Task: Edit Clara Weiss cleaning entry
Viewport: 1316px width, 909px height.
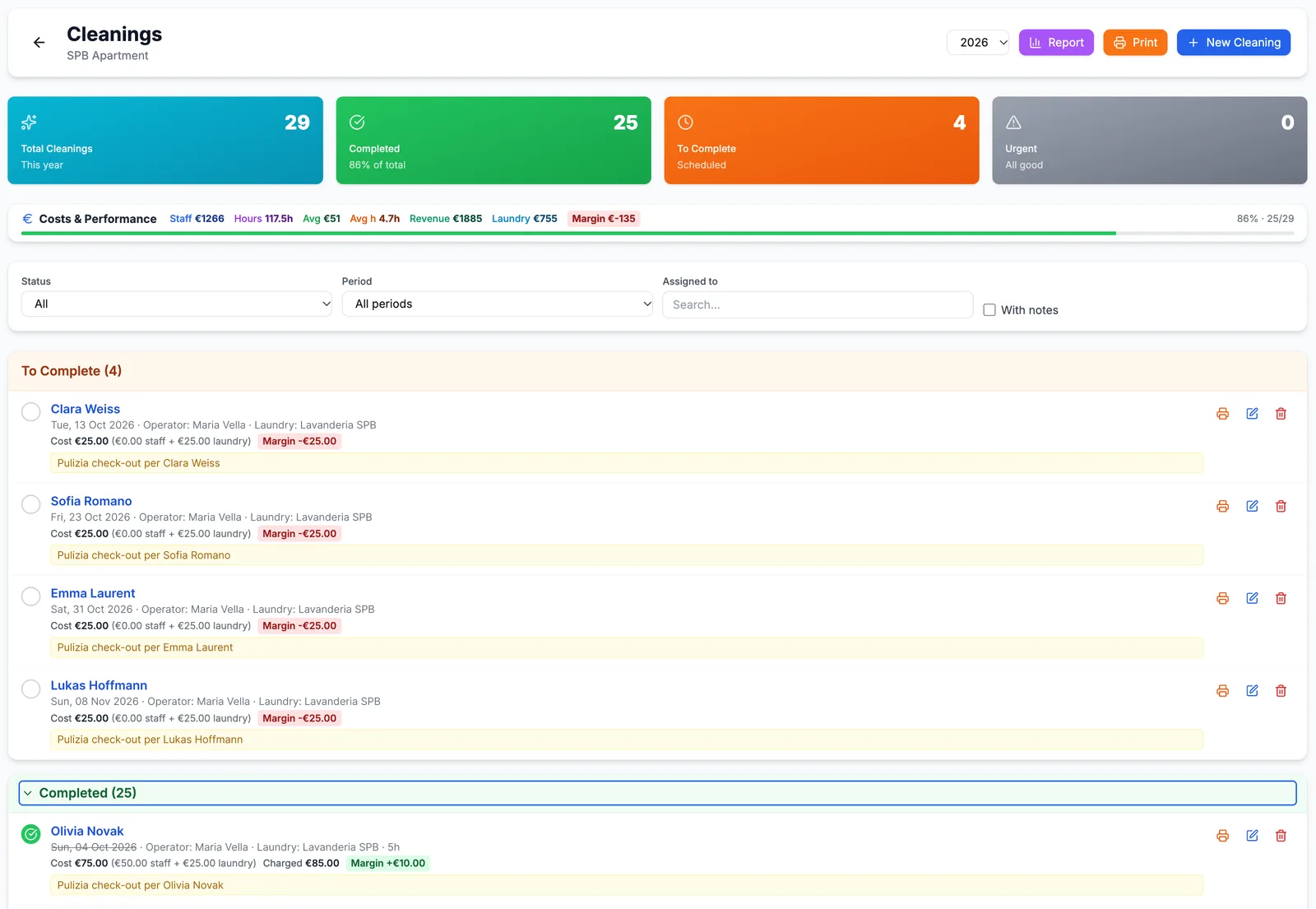Action: pyautogui.click(x=1252, y=414)
